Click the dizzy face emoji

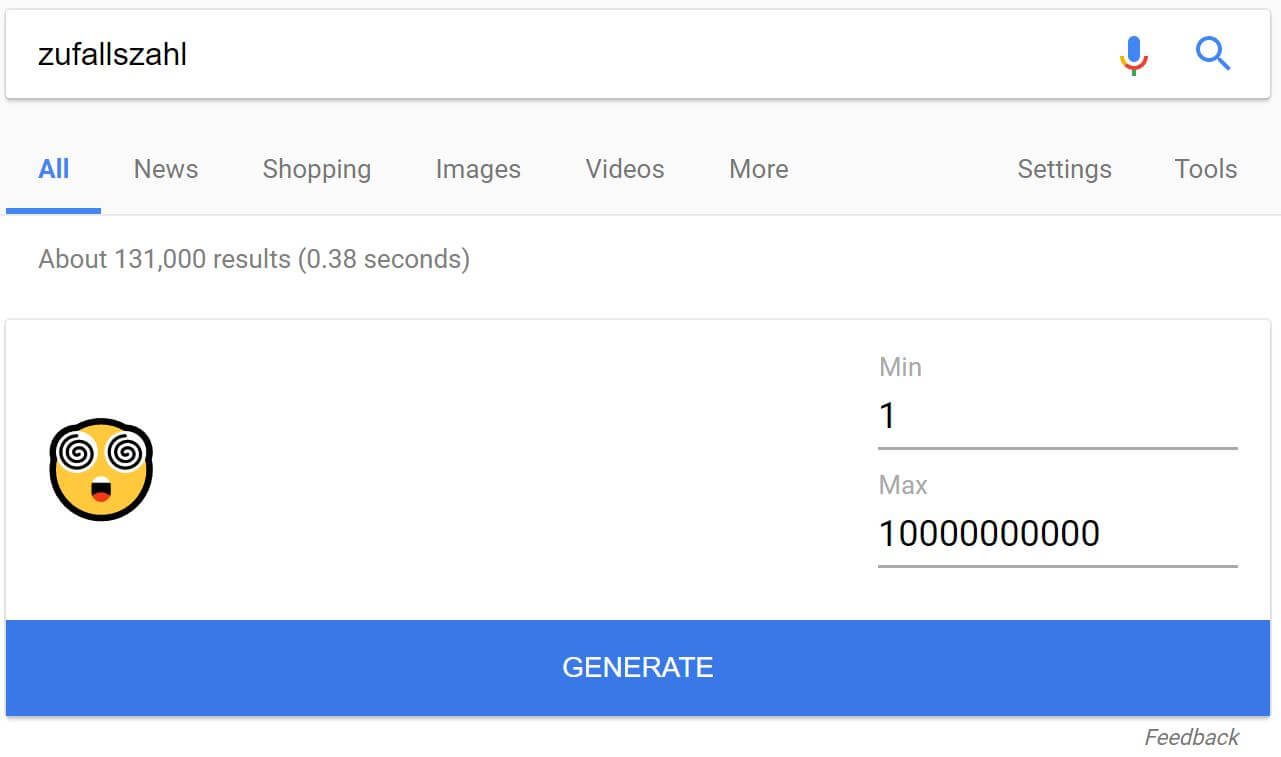[100, 469]
